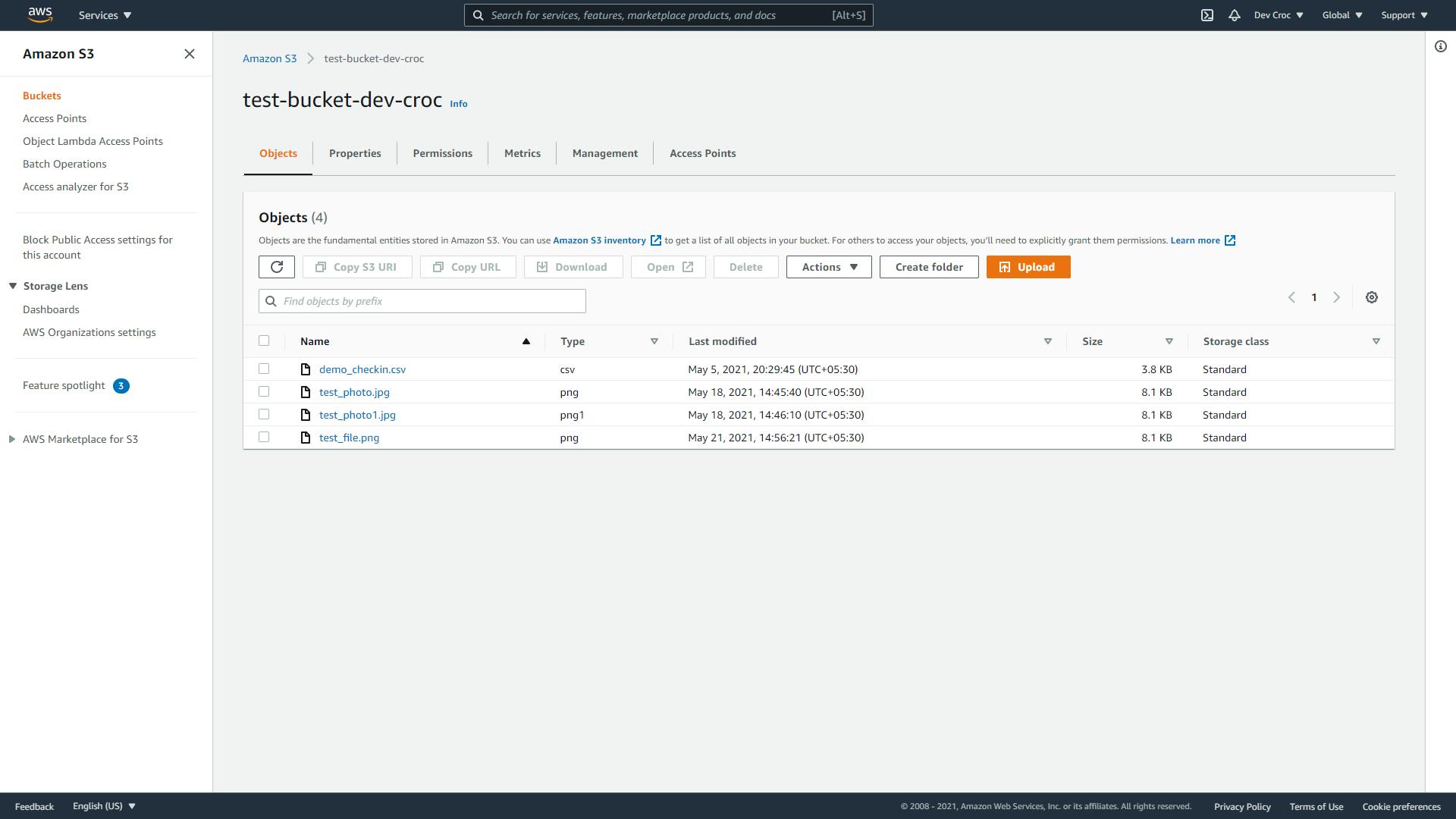
Task: Check the box for demo_checkin.csv
Action: (x=264, y=369)
